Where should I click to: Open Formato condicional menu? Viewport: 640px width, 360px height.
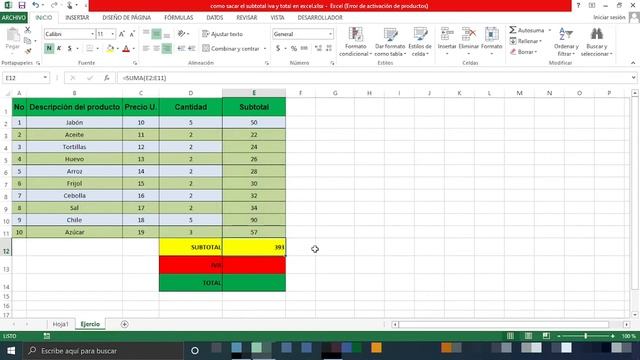(356, 42)
